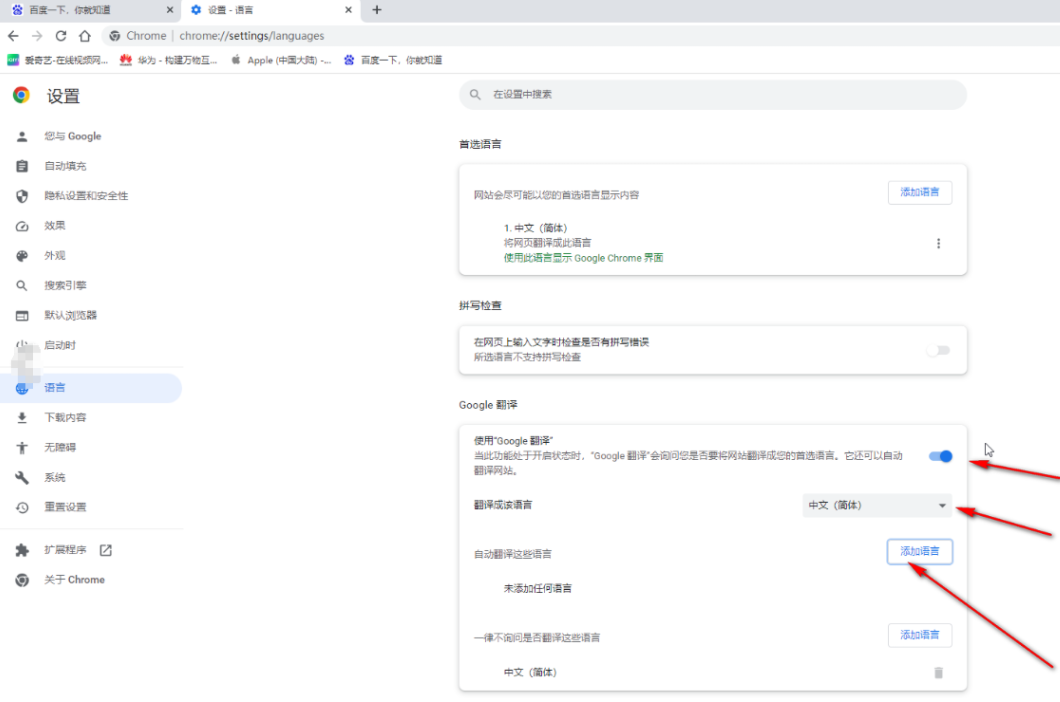
Task: Click the wrench icon beside 系统
Action: (22, 477)
